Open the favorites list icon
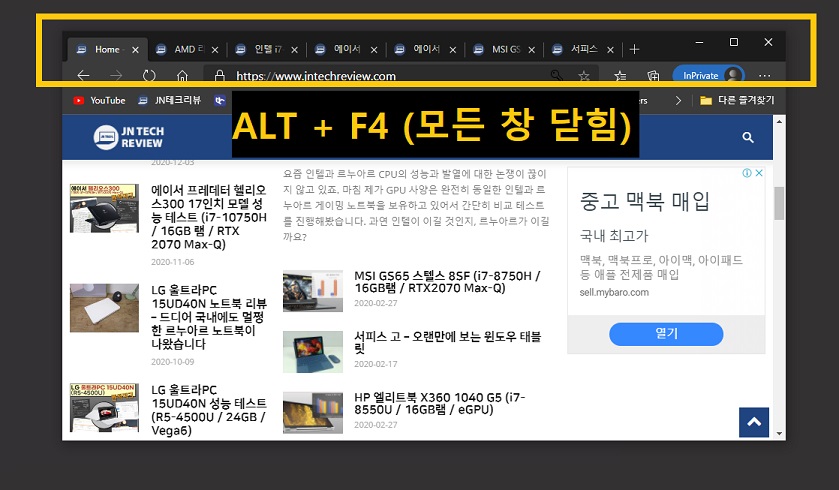The image size is (839, 490). 620,75
